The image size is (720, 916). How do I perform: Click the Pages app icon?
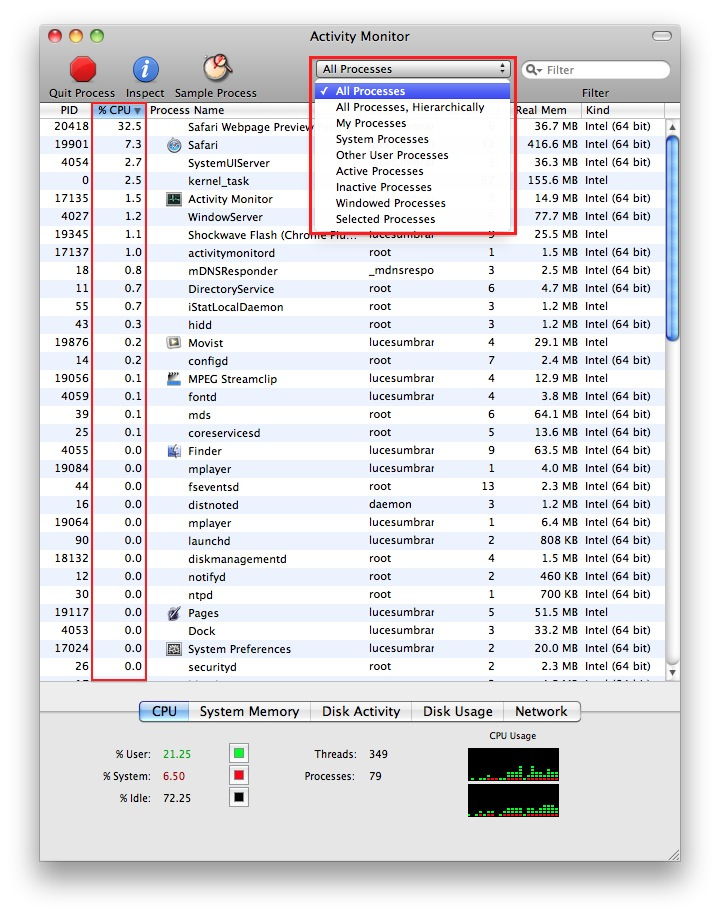[x=174, y=613]
